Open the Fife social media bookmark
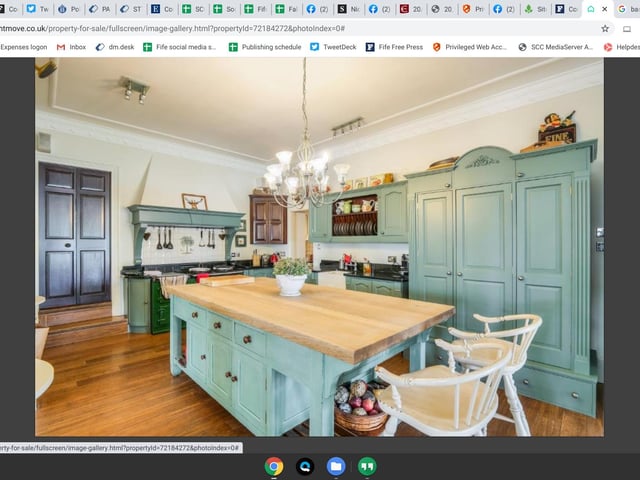Screen dimensions: 640x480 coord(180,47)
